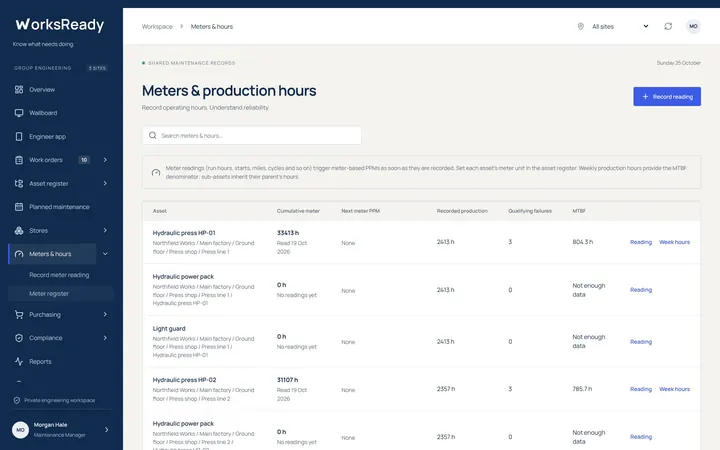Click the 785.7 h MTBF value
Image resolution: width=720 pixels, height=450 pixels.
[582, 388]
